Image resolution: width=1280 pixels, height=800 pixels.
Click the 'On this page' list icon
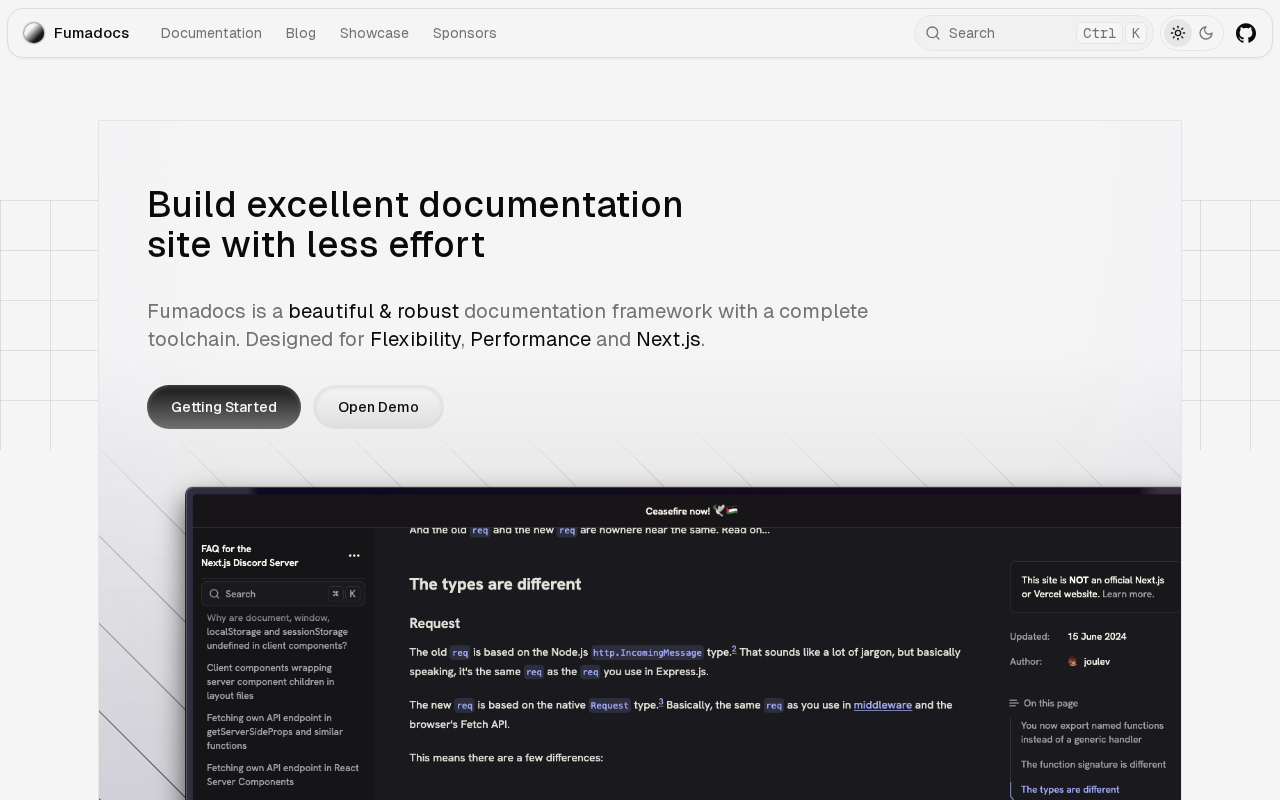click(1014, 703)
